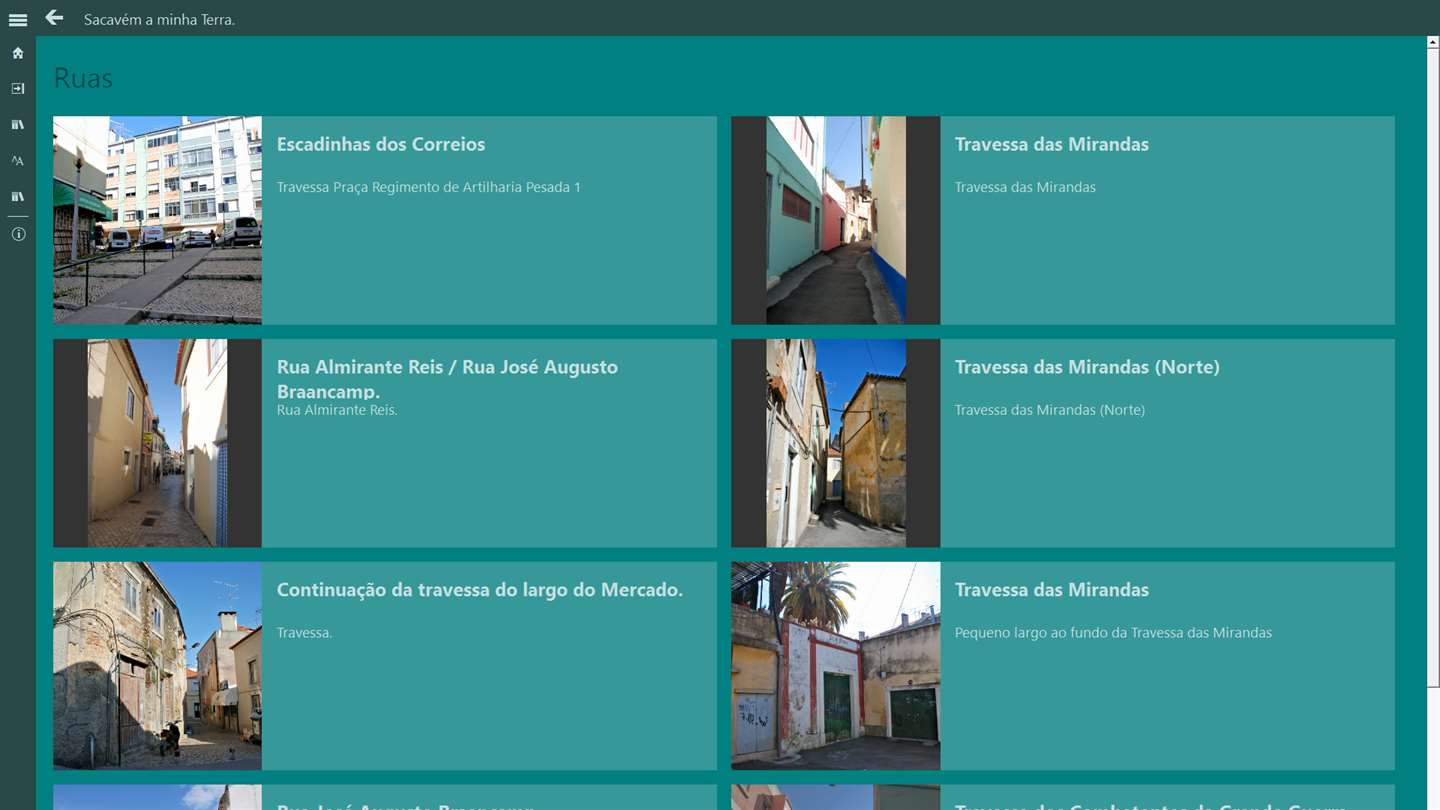The image size is (1440, 810).
Task: Click the sidebar arrow-into-panel icon
Action: [x=18, y=89]
